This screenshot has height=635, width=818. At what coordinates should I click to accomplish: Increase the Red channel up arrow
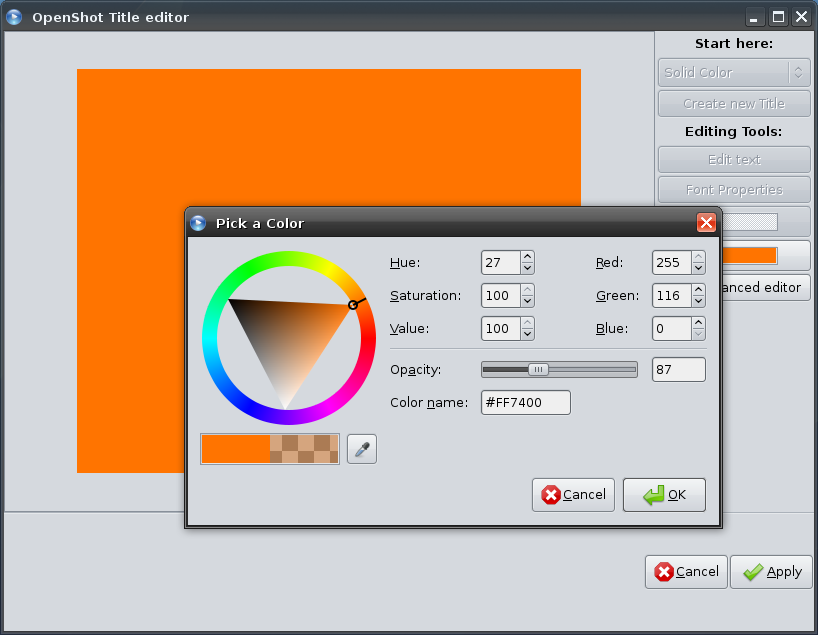pyautogui.click(x=698, y=257)
